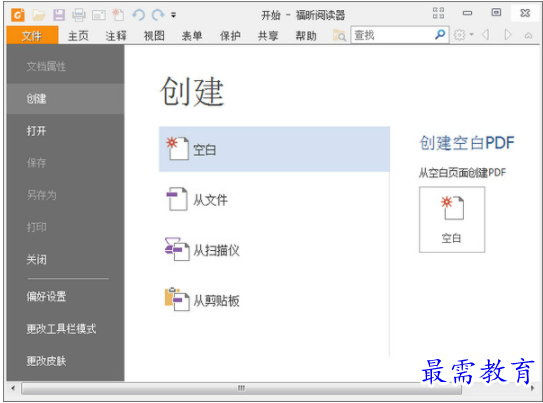This screenshot has height=403, width=543.
Task: Click the Foxit Reader logo icon
Action: point(18,15)
